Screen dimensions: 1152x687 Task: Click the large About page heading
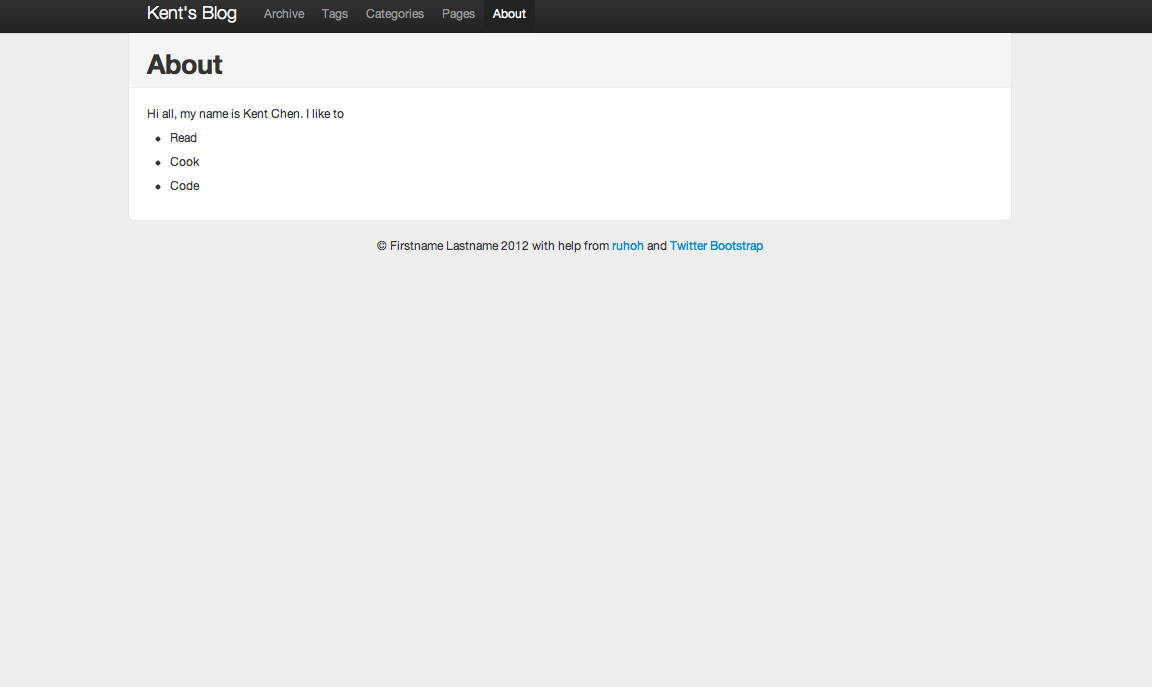coord(185,65)
